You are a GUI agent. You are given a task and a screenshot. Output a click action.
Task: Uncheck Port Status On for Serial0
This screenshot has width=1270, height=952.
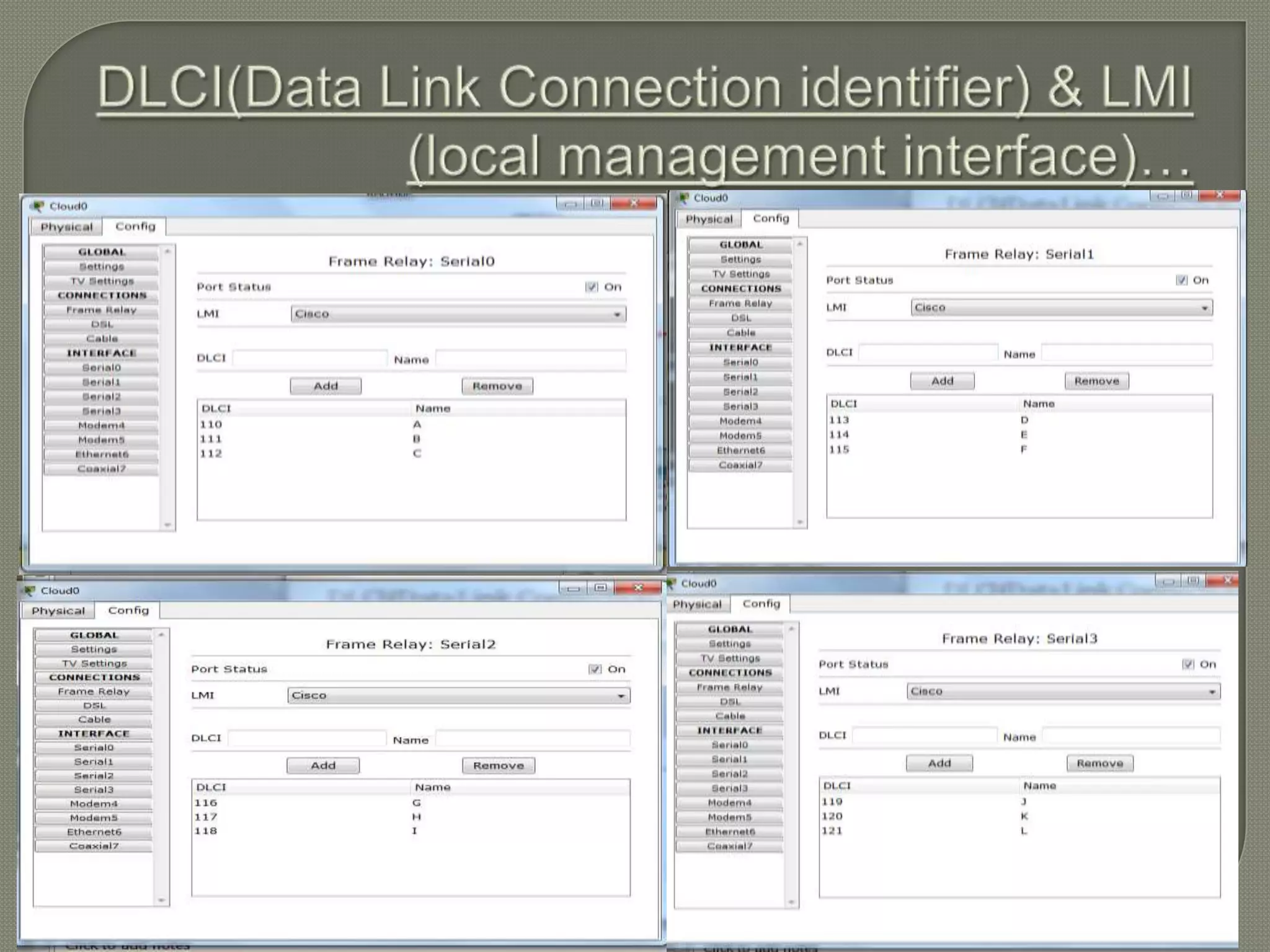tap(591, 287)
